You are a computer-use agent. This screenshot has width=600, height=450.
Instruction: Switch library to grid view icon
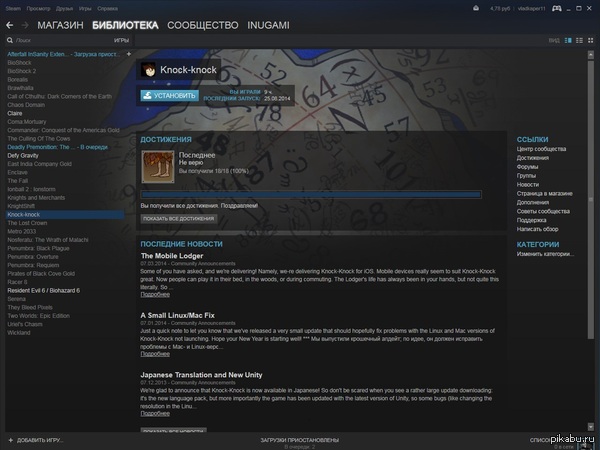pyautogui.click(x=591, y=41)
